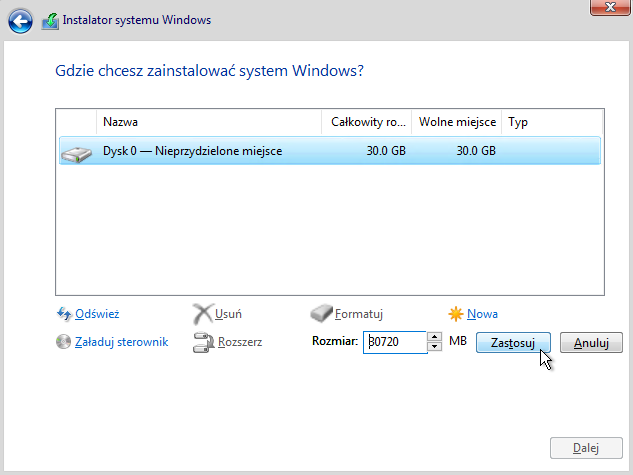Sort by the Nazwa column header

point(209,122)
